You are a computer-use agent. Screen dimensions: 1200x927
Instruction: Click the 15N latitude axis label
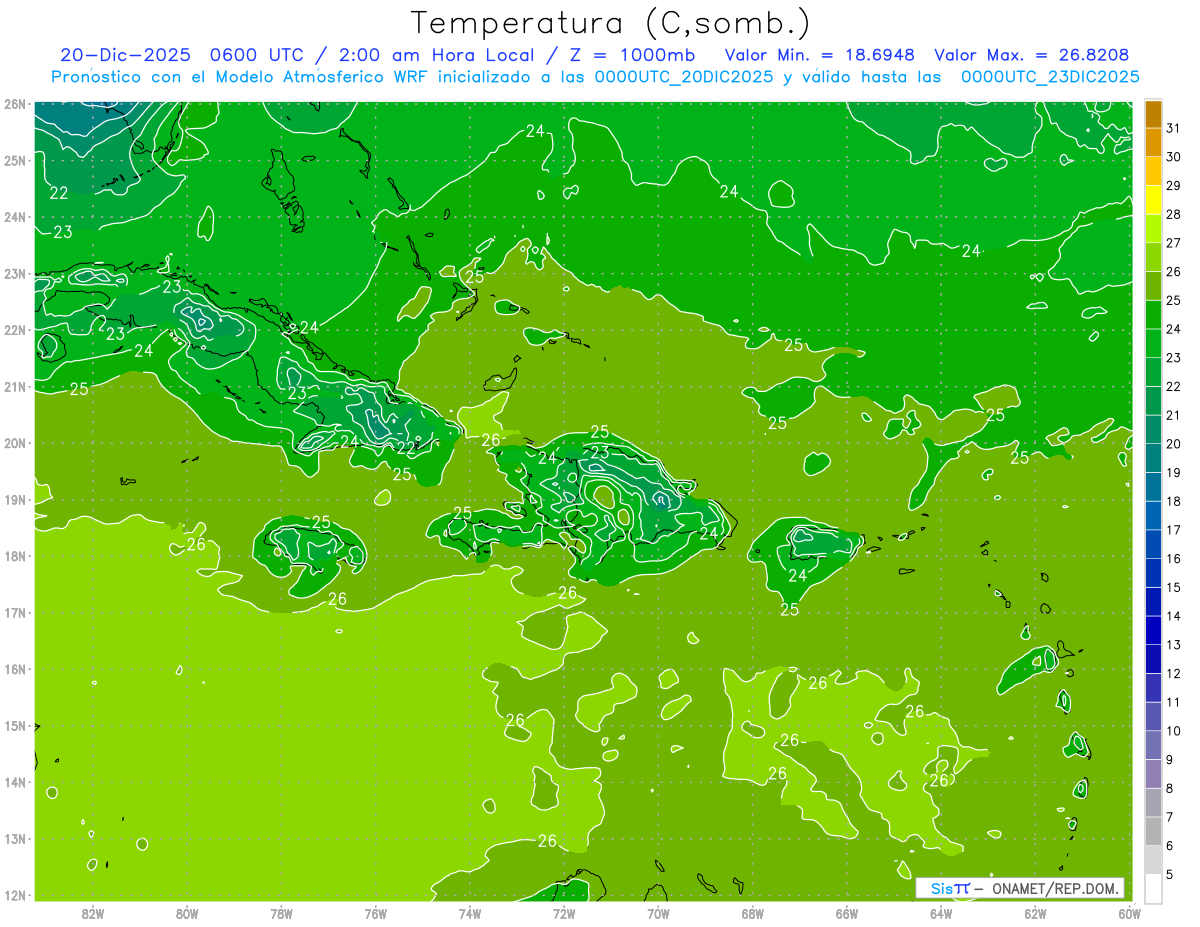tap(15, 725)
